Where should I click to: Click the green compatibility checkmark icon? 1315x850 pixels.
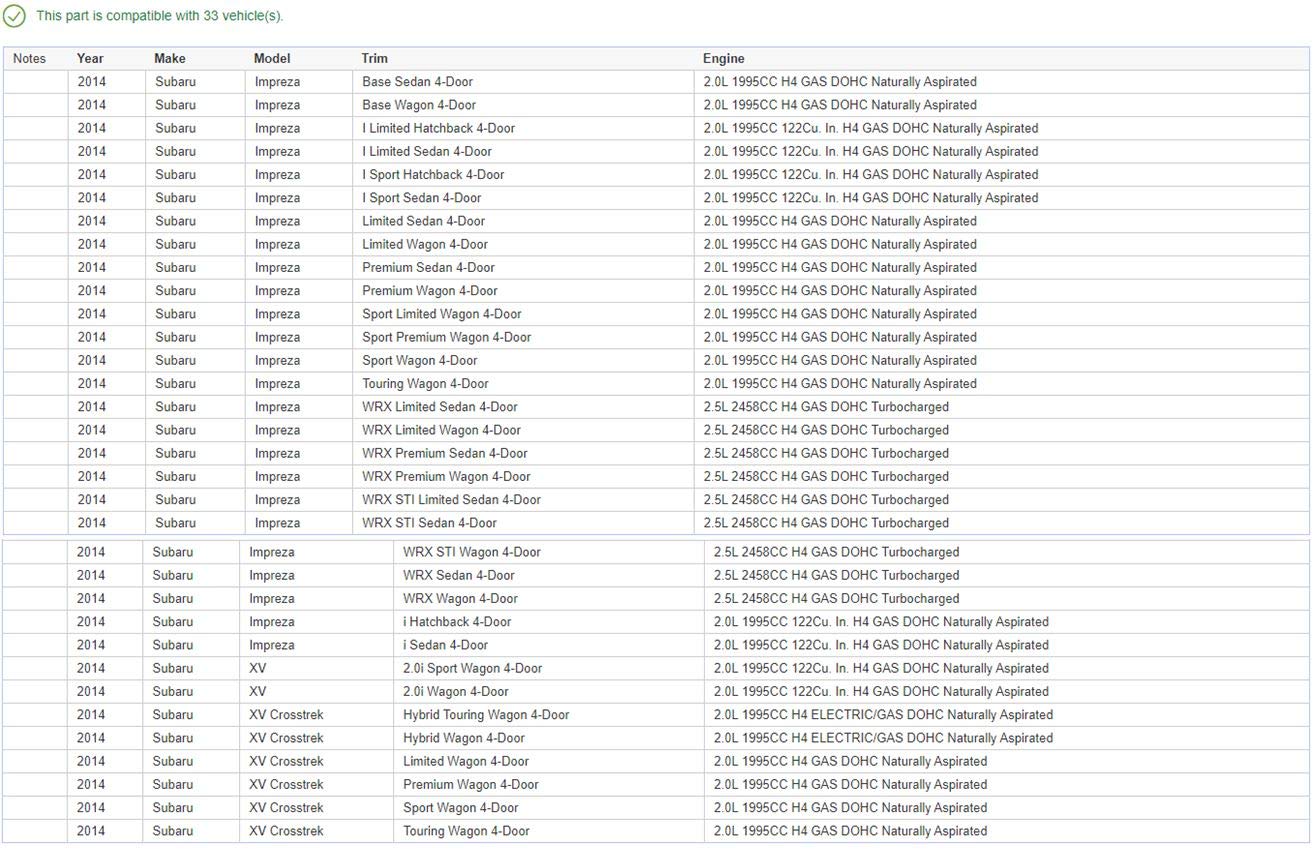click(x=14, y=16)
